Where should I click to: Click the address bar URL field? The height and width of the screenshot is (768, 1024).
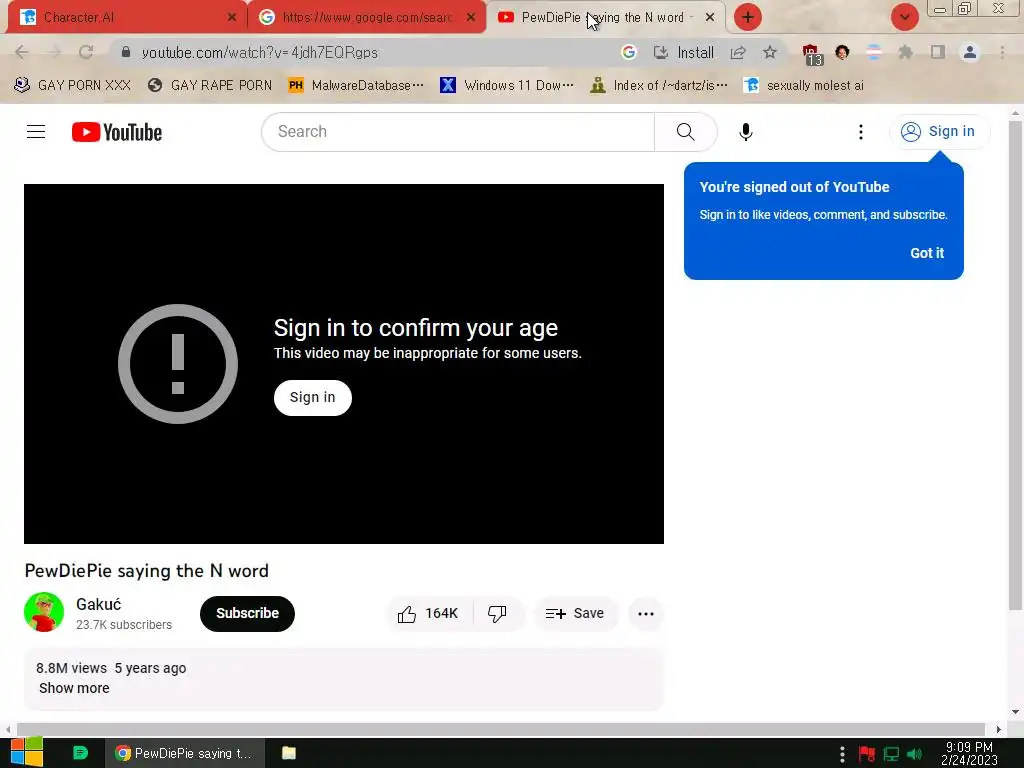pos(366,52)
